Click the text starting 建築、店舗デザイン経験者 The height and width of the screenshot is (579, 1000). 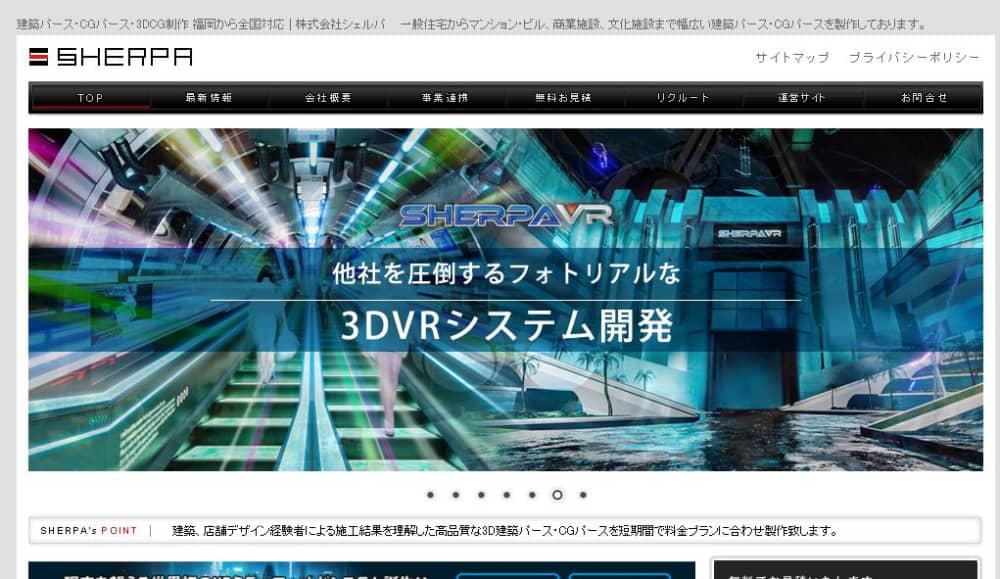504,531
